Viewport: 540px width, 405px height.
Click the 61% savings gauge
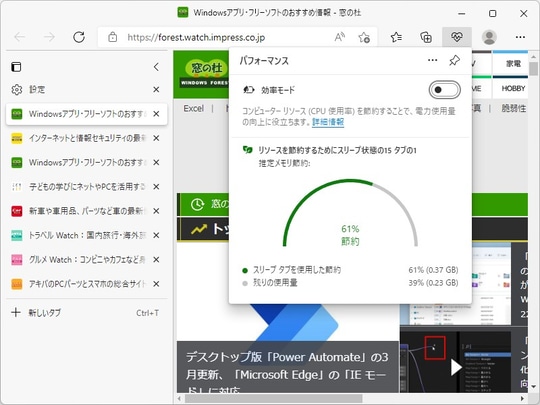click(x=350, y=213)
